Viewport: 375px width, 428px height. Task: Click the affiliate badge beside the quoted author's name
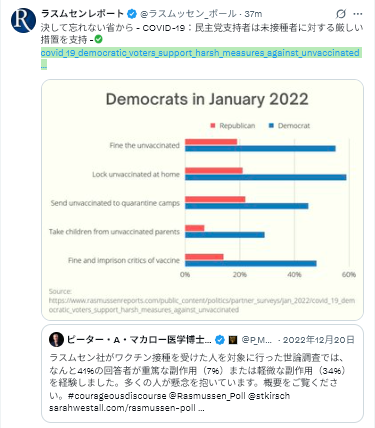coord(233,340)
